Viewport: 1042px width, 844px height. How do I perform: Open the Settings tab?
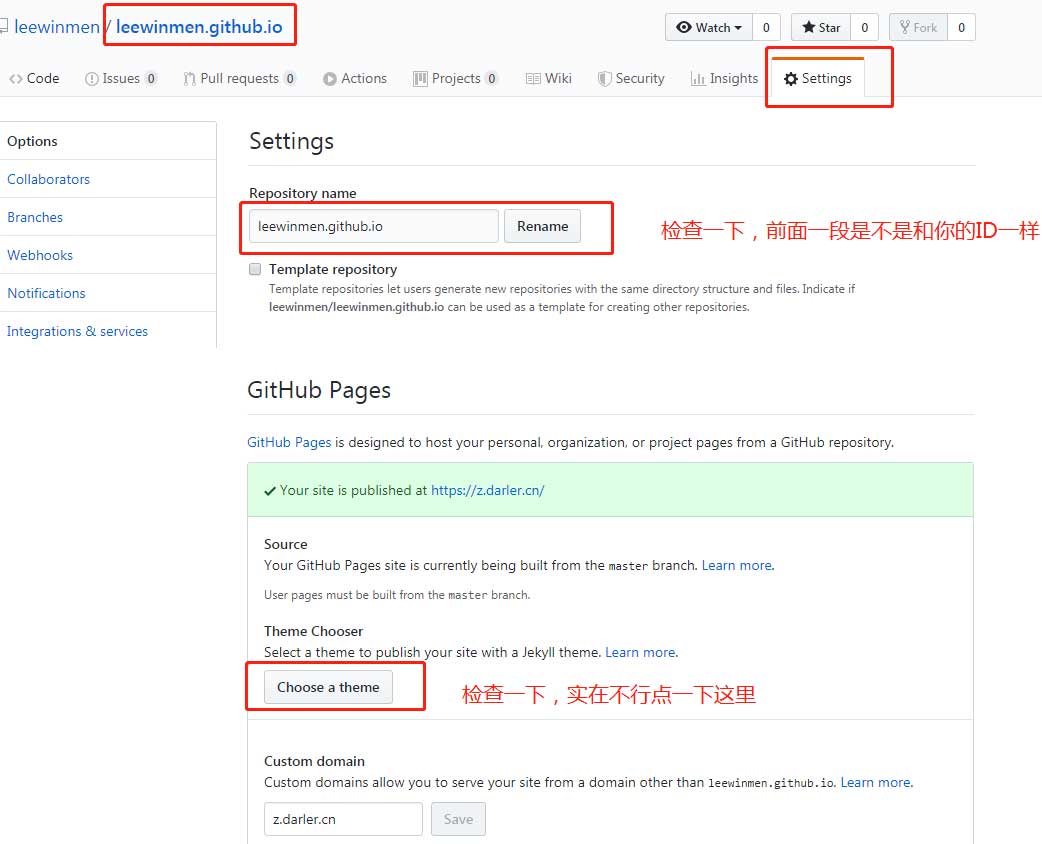(818, 78)
